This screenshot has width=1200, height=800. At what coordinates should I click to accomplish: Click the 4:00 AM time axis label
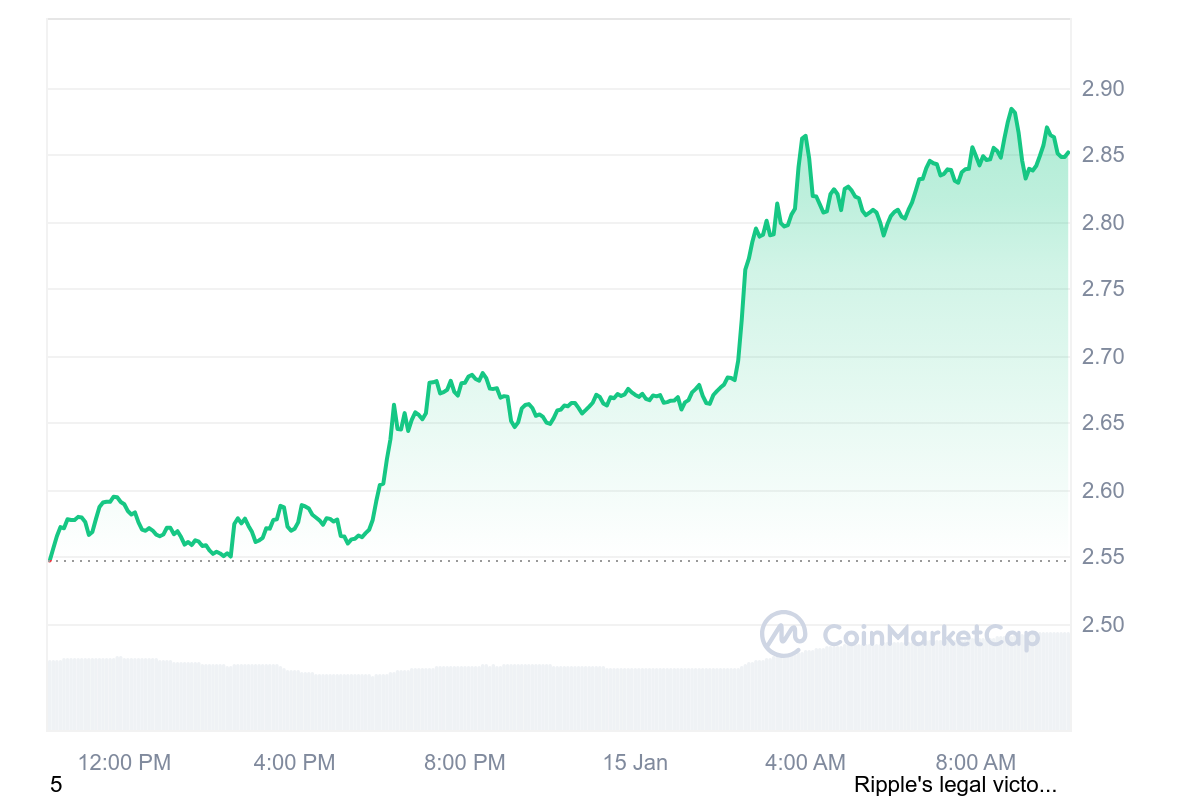tap(805, 763)
